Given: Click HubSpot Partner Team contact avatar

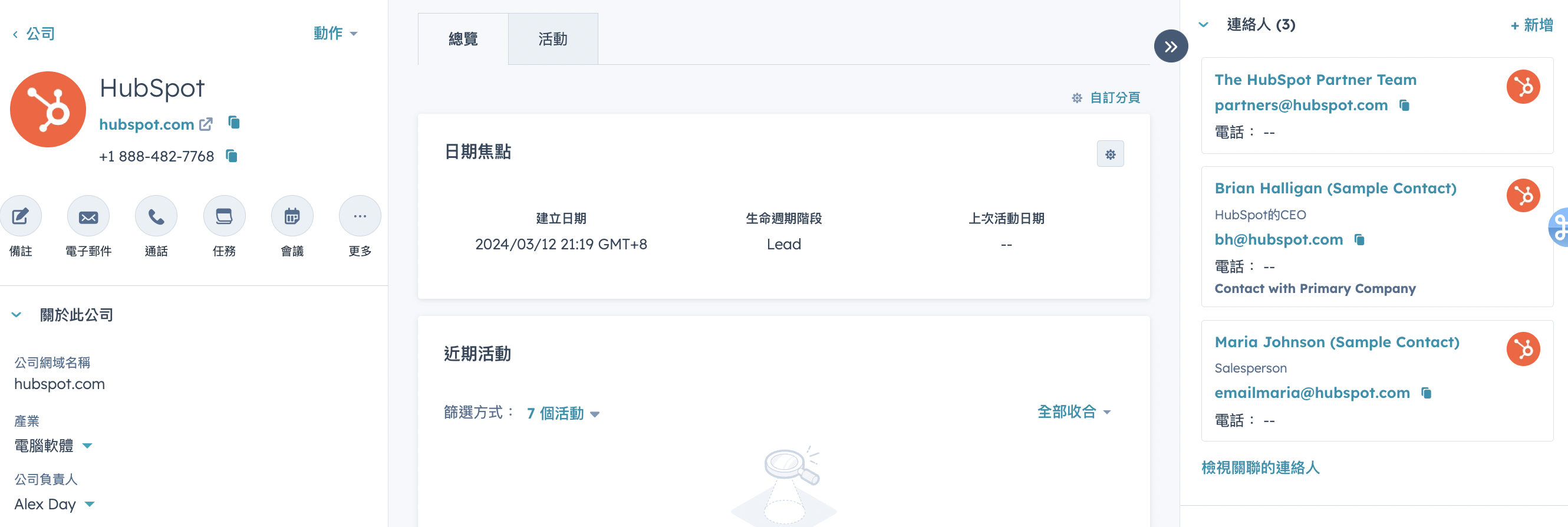Looking at the screenshot, I should point(1523,87).
